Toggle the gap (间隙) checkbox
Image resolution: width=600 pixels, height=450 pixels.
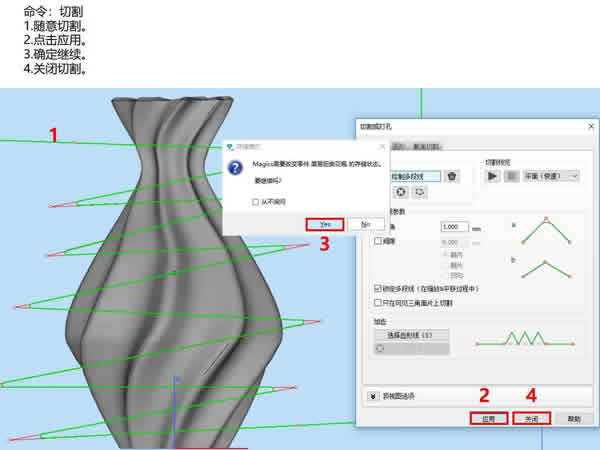(377, 241)
